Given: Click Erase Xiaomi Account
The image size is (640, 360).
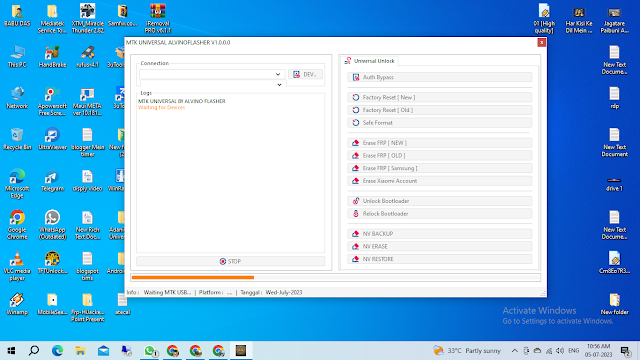Looking at the screenshot, I should click(440, 181).
